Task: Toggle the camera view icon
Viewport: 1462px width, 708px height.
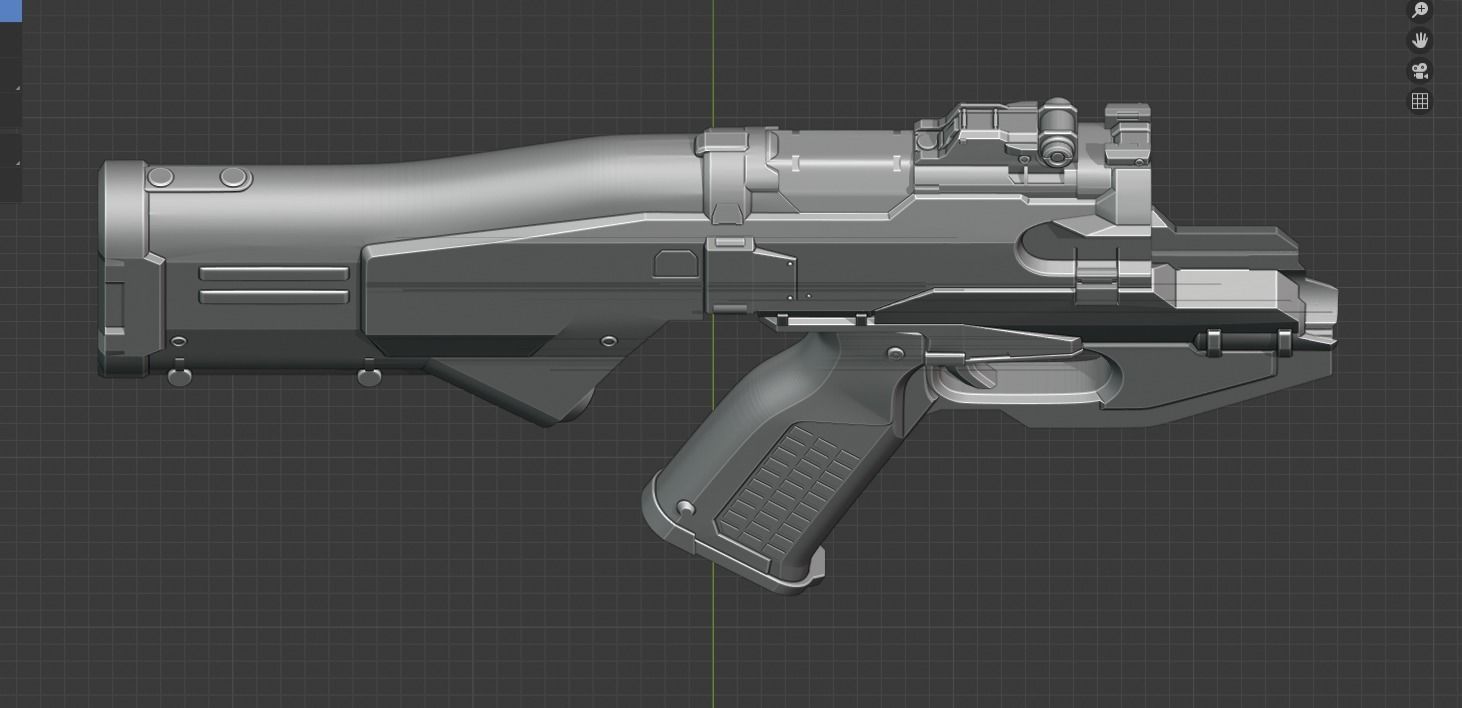Action: click(1419, 71)
